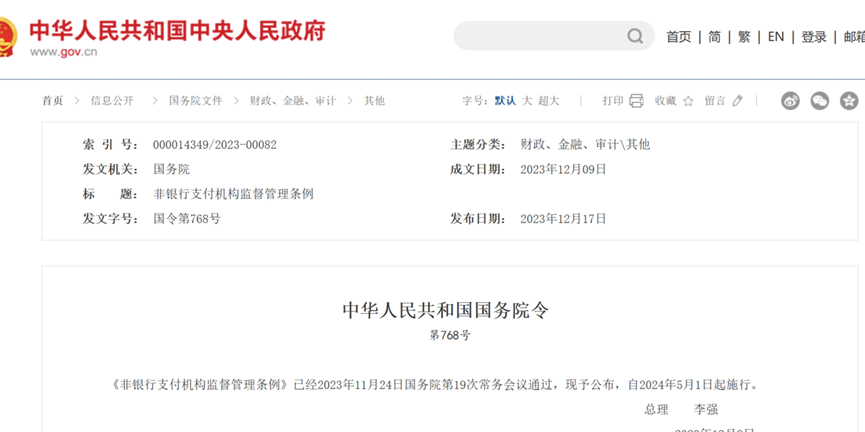865x432 pixels.
Task: Open 财政、金融、审计 breadcrumb link
Action: coord(292,101)
